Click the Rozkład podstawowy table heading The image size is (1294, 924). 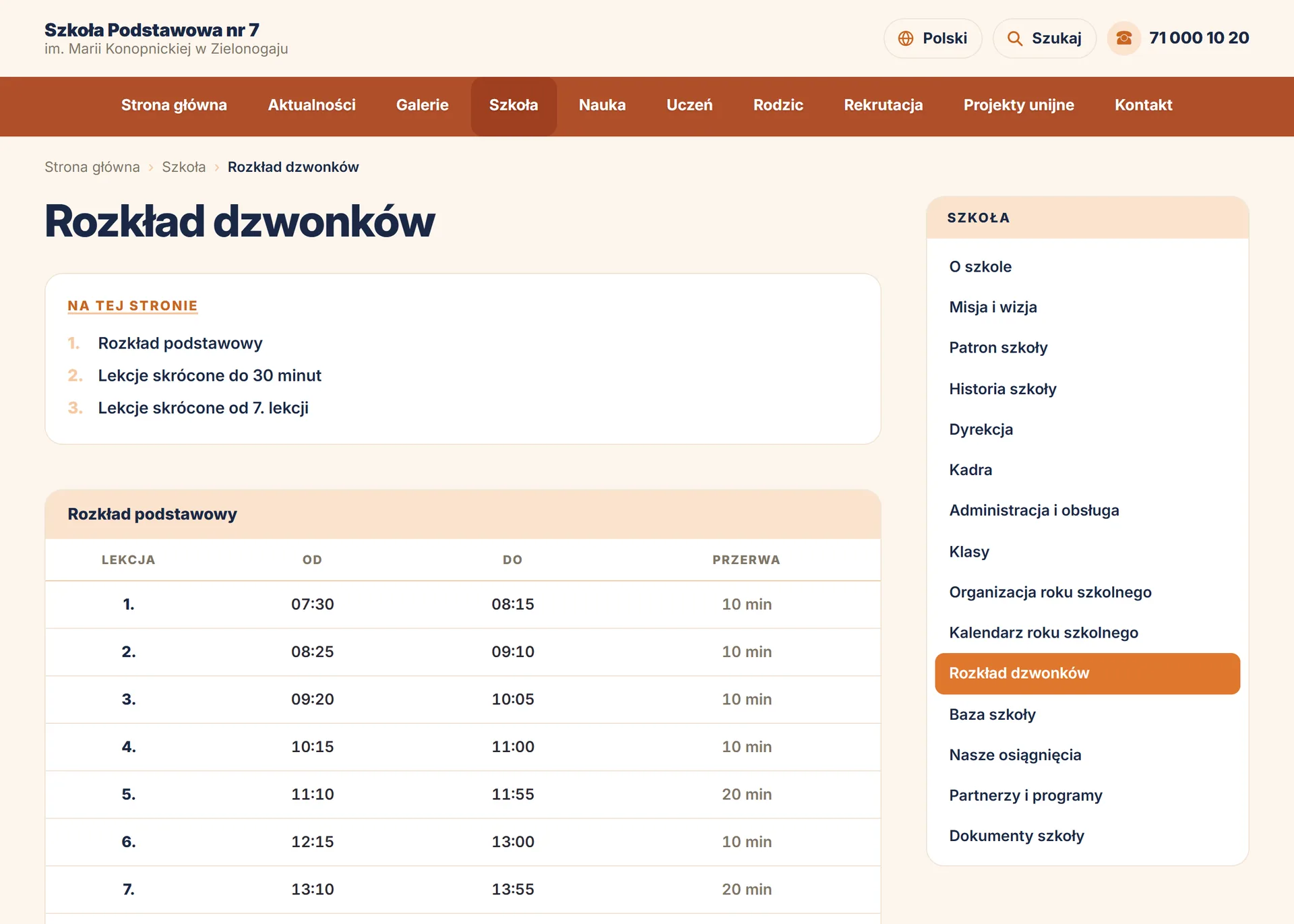tap(152, 514)
